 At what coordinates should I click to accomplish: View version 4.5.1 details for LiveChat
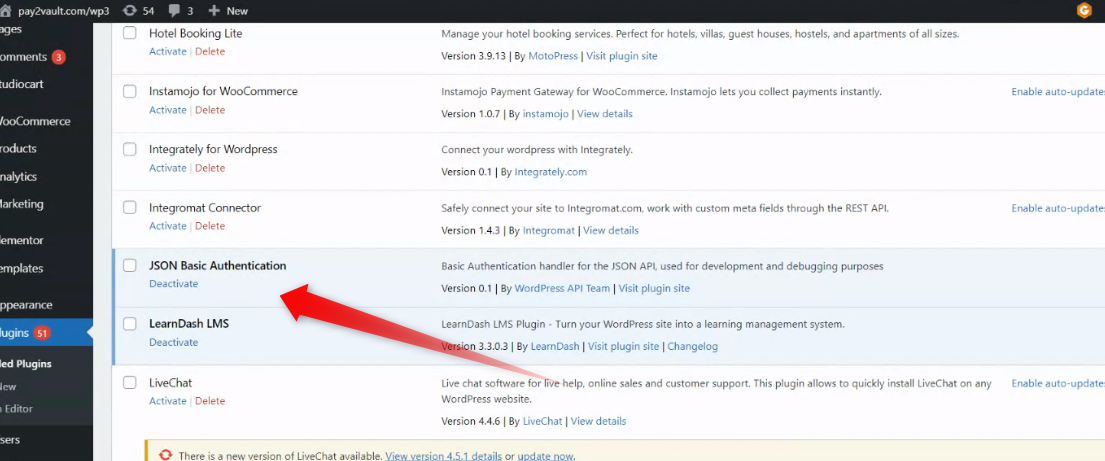pyautogui.click(x=444, y=456)
